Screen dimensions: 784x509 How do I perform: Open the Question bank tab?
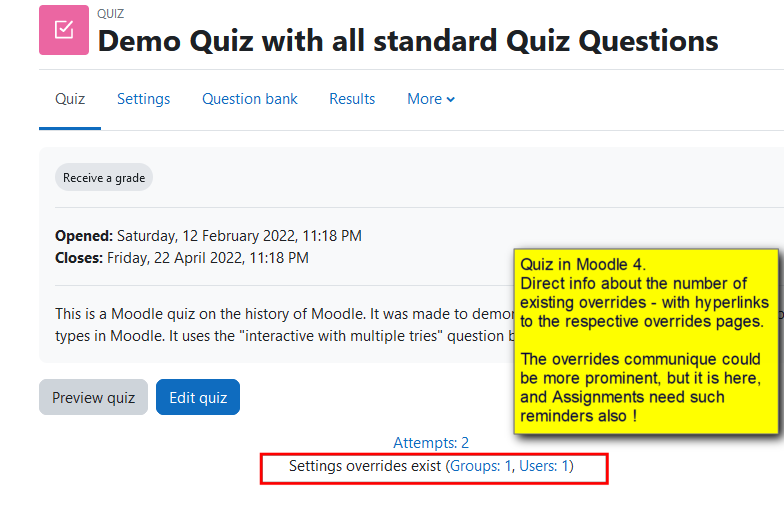point(250,99)
